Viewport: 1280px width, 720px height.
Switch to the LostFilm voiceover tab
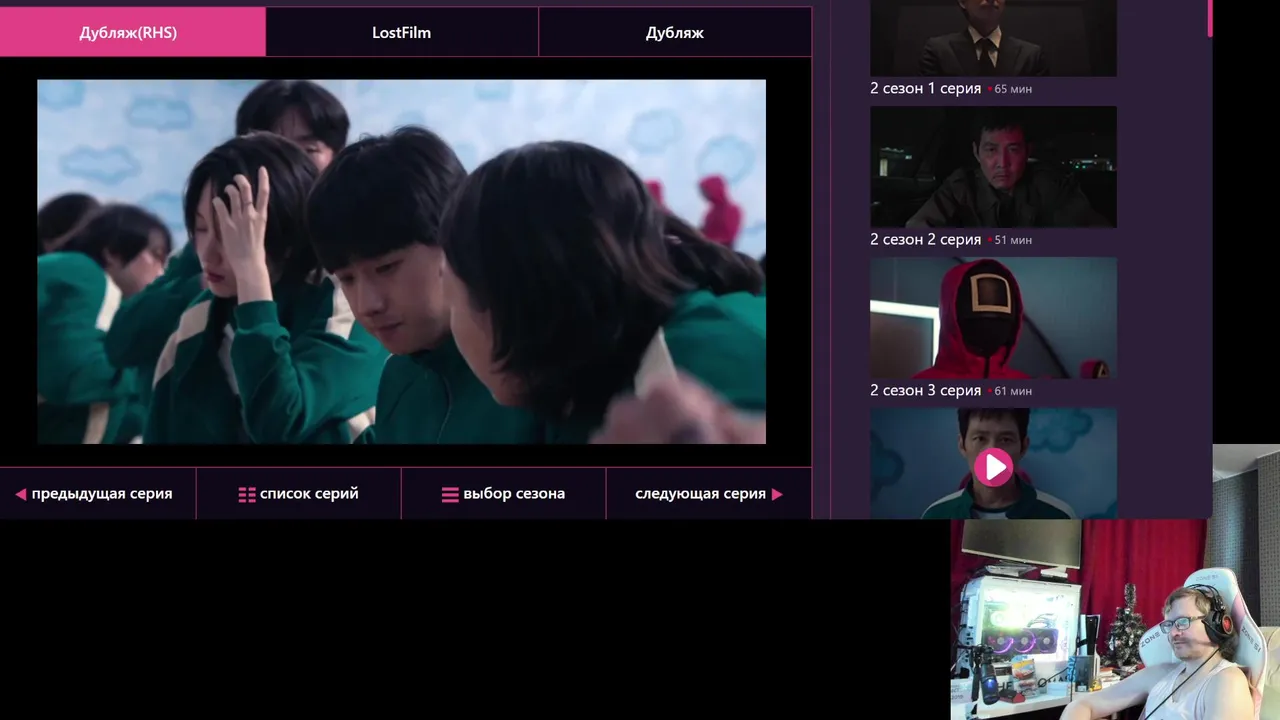[x=402, y=32]
